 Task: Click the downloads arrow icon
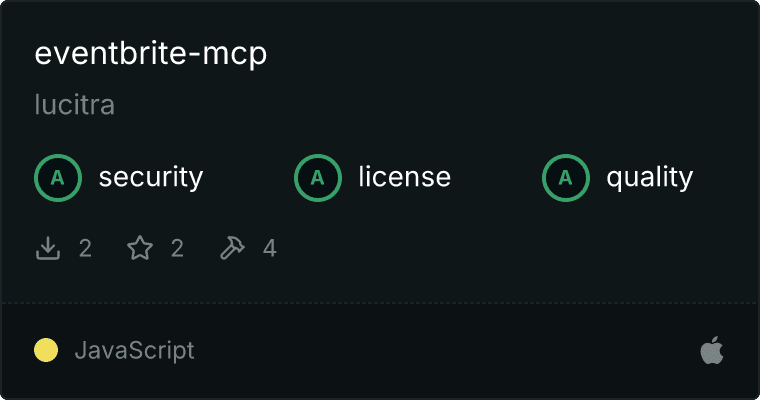coord(48,248)
